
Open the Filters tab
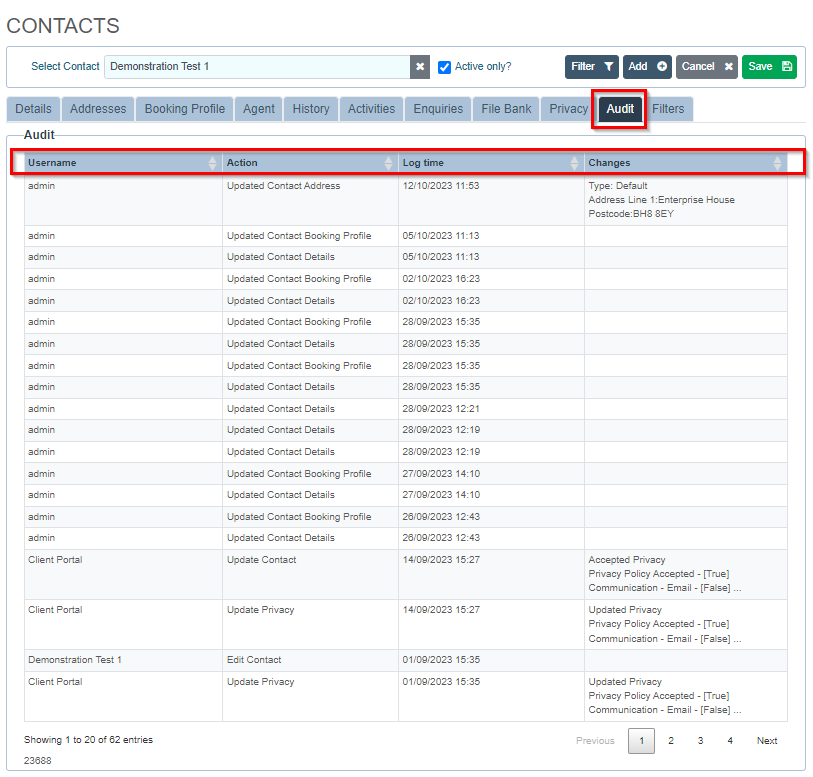pyautogui.click(x=668, y=109)
